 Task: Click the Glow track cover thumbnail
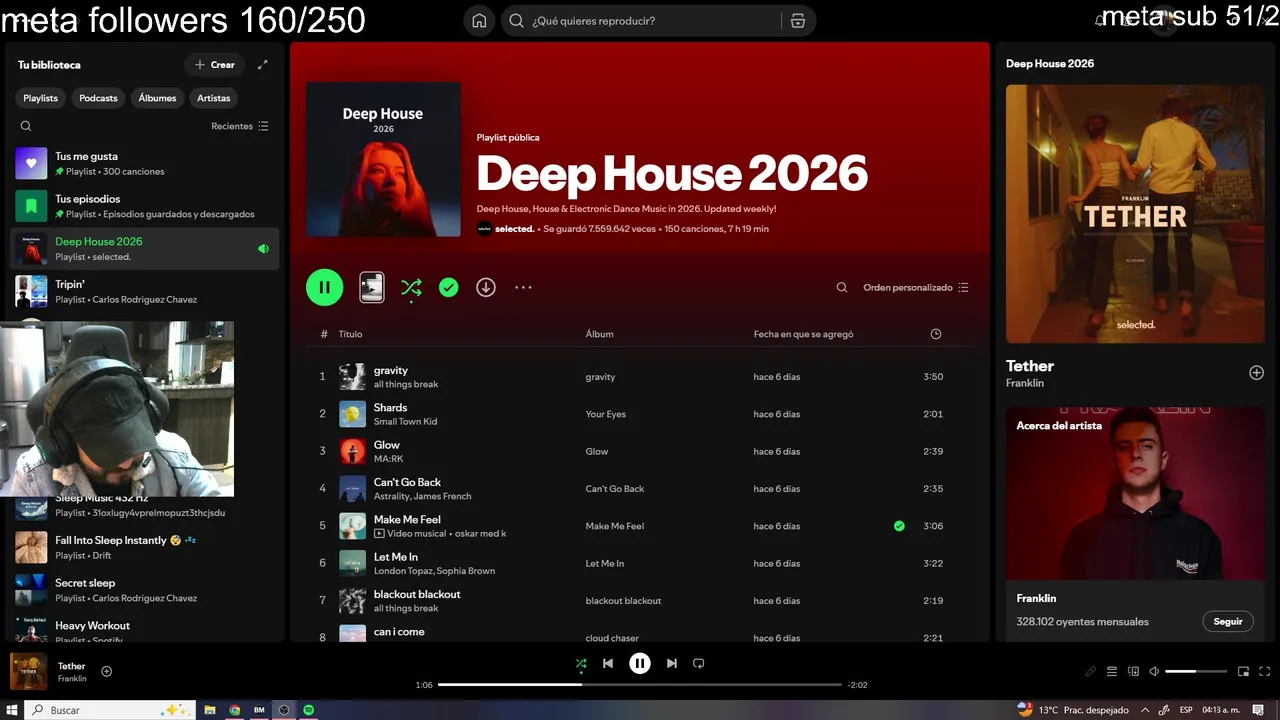click(352, 451)
